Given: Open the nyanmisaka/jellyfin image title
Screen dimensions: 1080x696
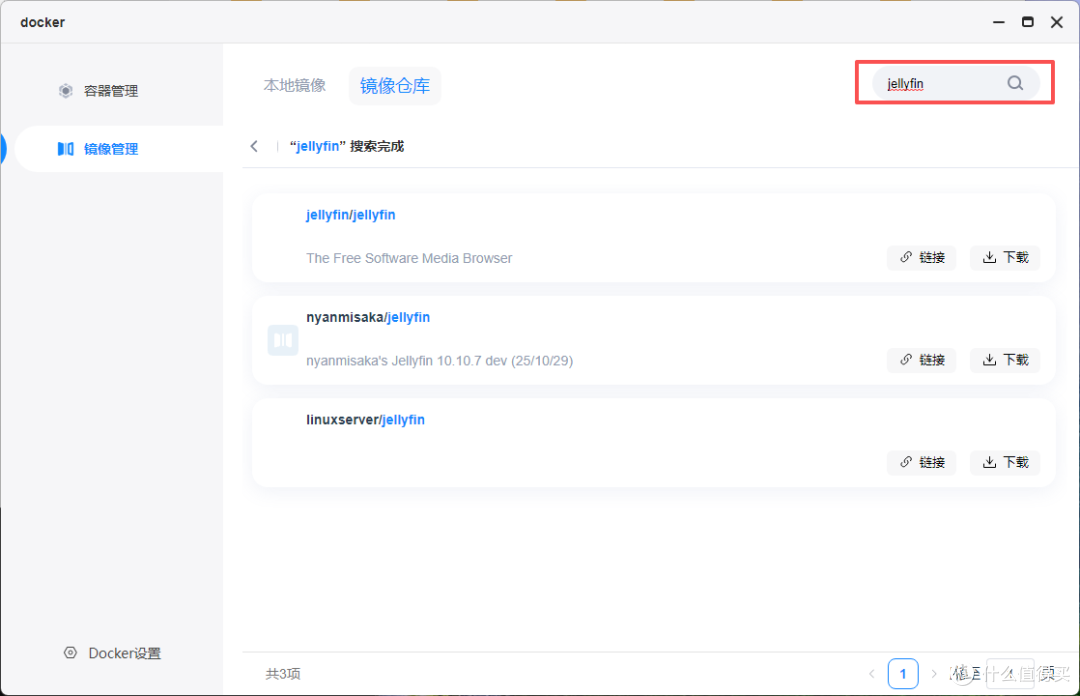Looking at the screenshot, I should point(368,318).
